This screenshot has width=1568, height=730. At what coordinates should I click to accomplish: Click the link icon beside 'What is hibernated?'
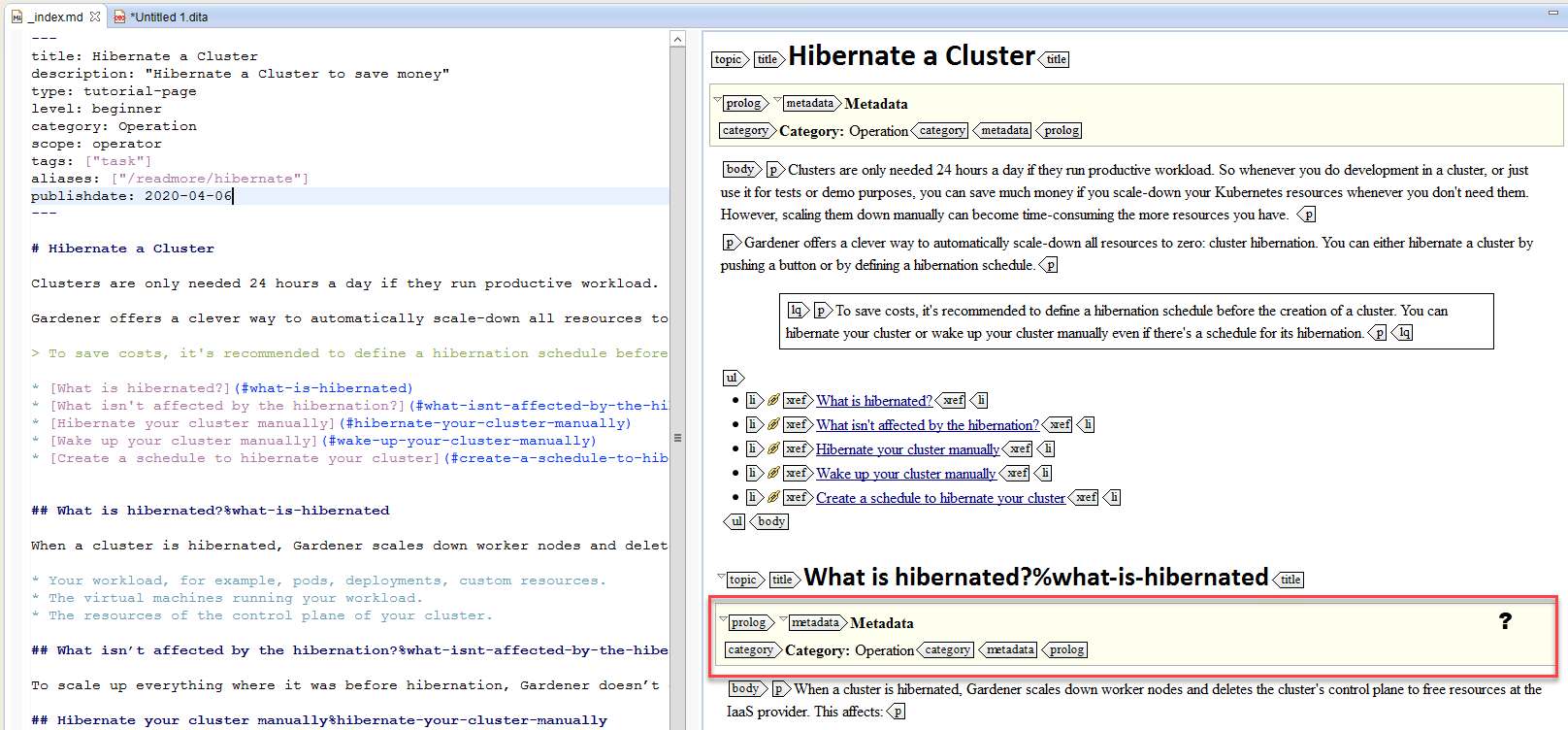[773, 400]
